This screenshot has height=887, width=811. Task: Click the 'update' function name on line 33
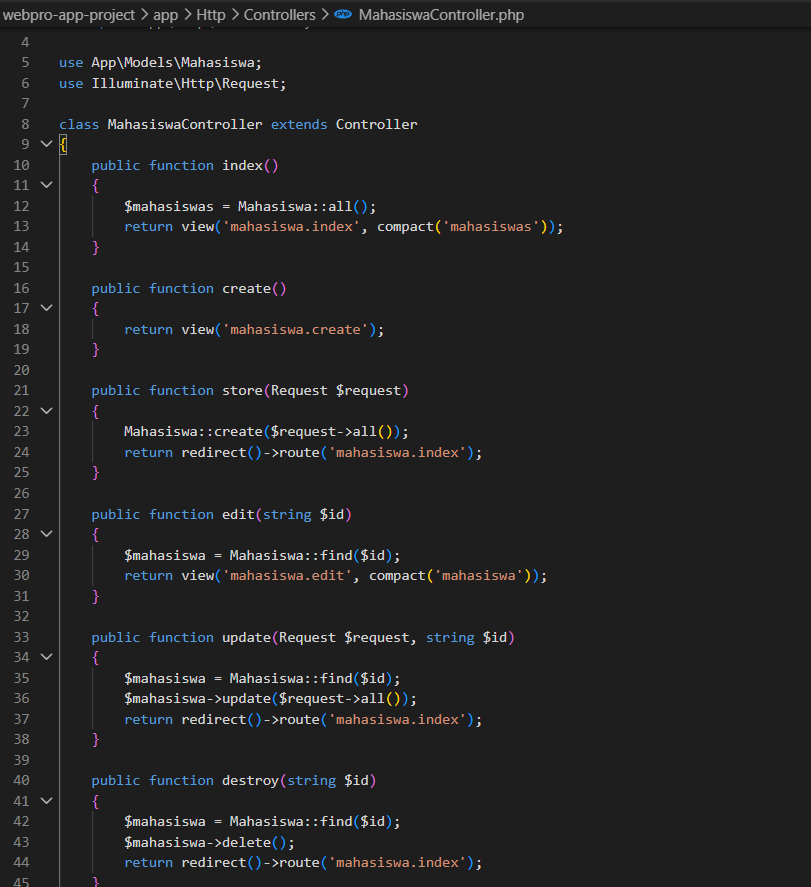[246, 638]
